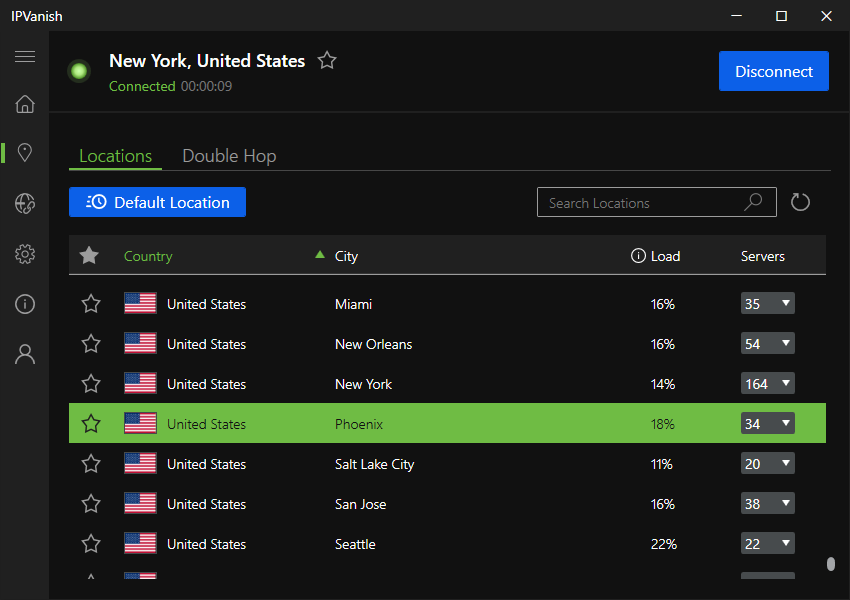This screenshot has width=850, height=600.
Task: Go to Home via sidebar house icon
Action: (25, 104)
